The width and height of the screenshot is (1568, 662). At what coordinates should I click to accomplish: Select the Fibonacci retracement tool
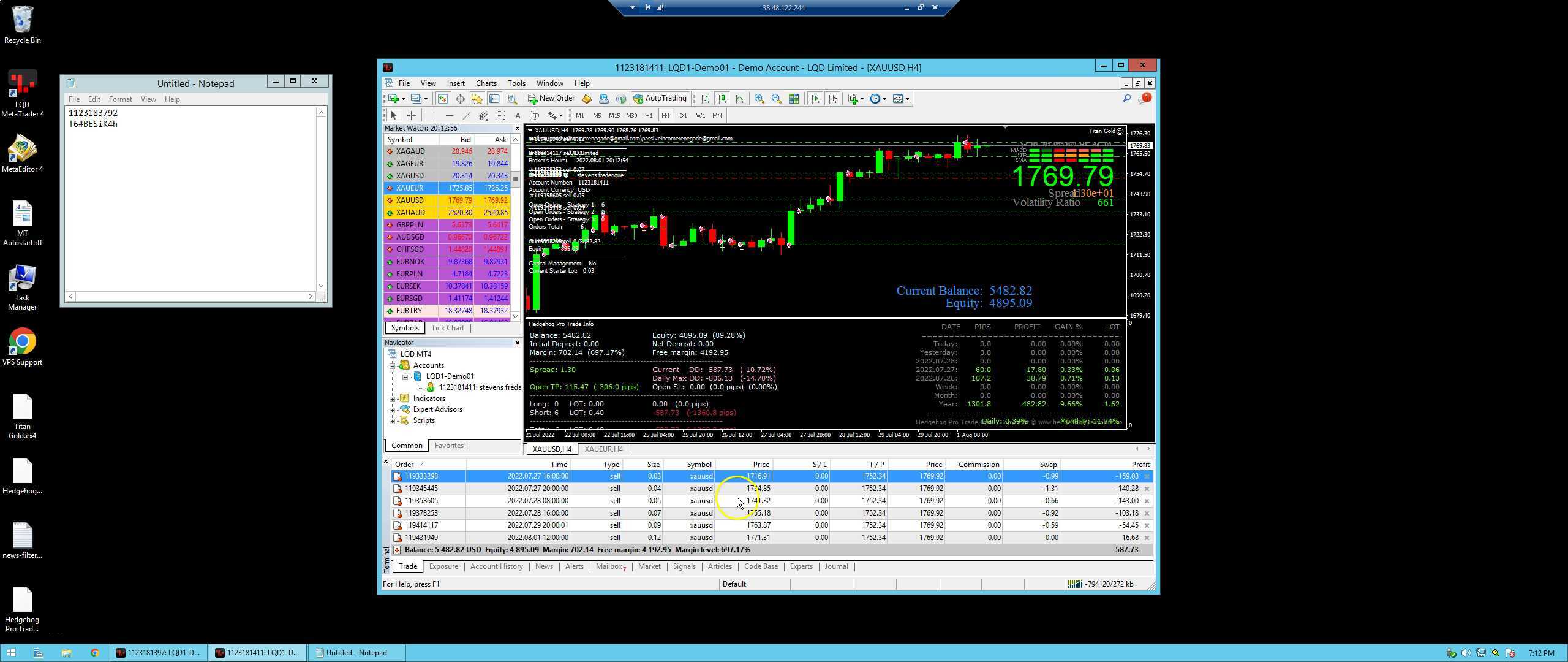click(x=500, y=115)
